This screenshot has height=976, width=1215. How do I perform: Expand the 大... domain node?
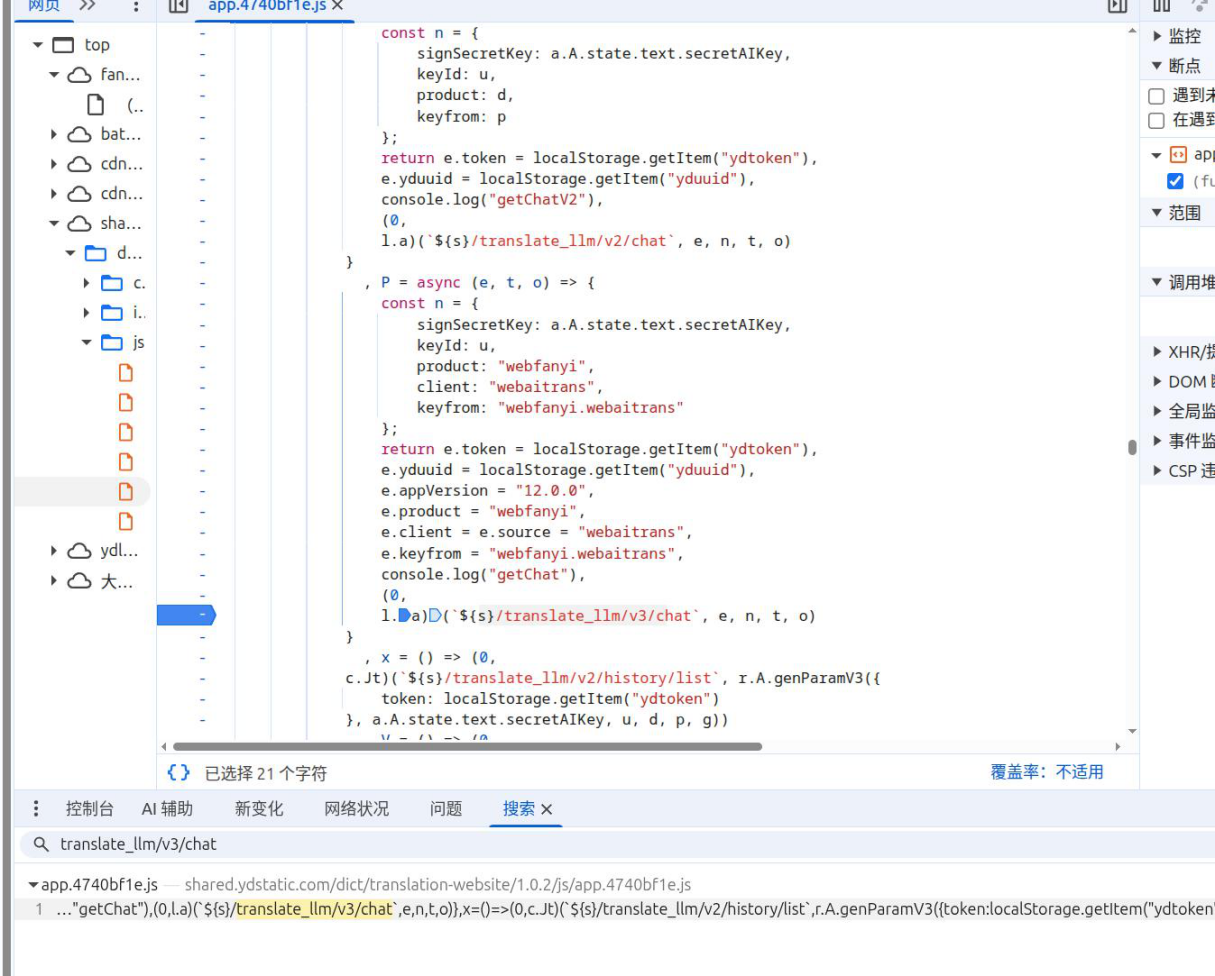pyautogui.click(x=54, y=581)
